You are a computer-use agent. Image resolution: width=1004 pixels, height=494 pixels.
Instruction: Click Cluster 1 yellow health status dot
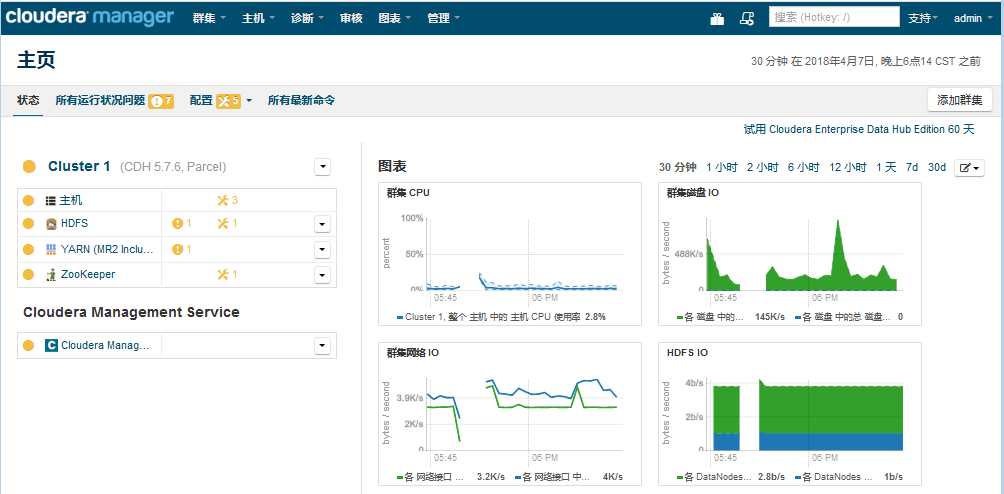[x=29, y=167]
